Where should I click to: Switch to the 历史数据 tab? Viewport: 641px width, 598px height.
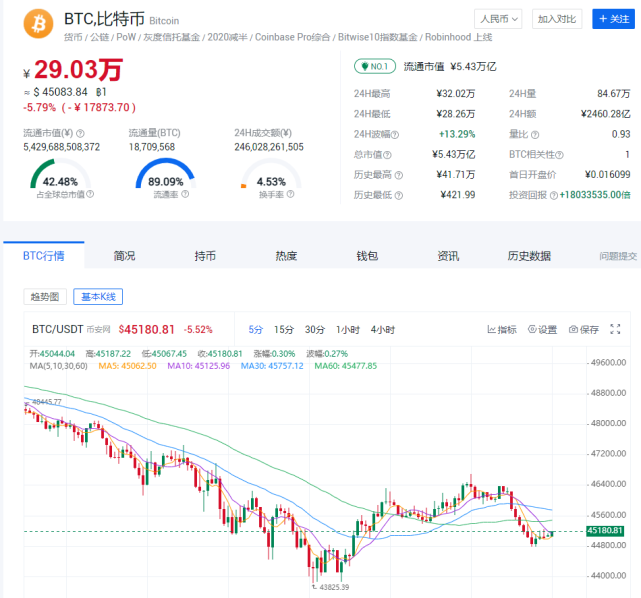tap(529, 256)
